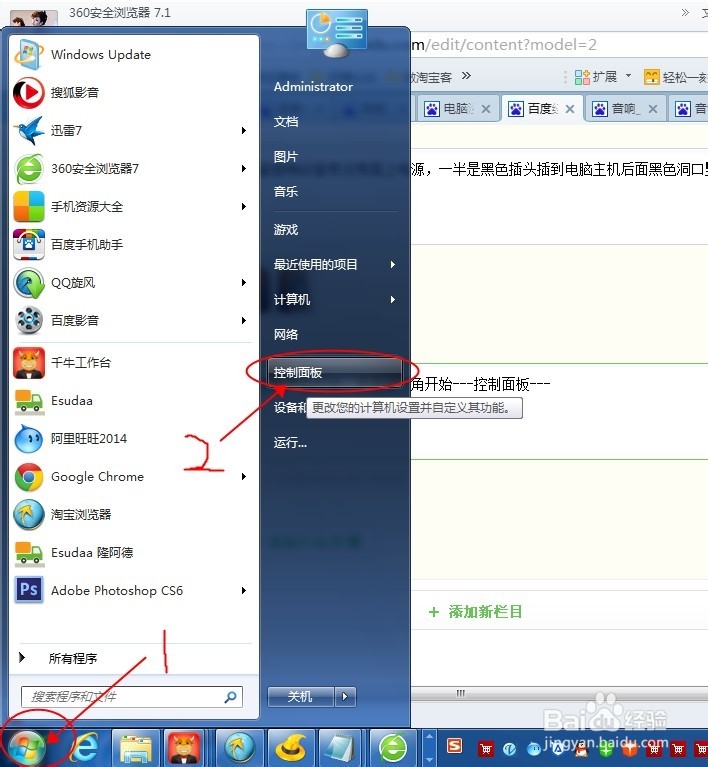Open QQ旋风 downloader
The image size is (708, 767).
pyautogui.click(x=132, y=283)
